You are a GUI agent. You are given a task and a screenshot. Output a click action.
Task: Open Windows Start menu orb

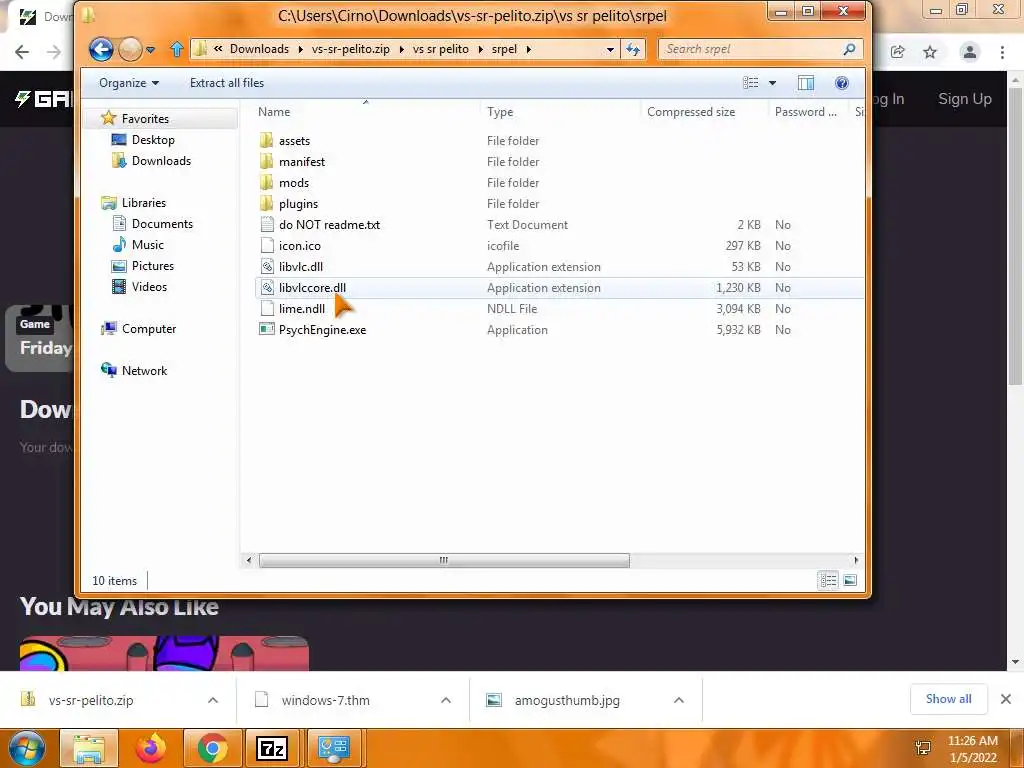27,748
